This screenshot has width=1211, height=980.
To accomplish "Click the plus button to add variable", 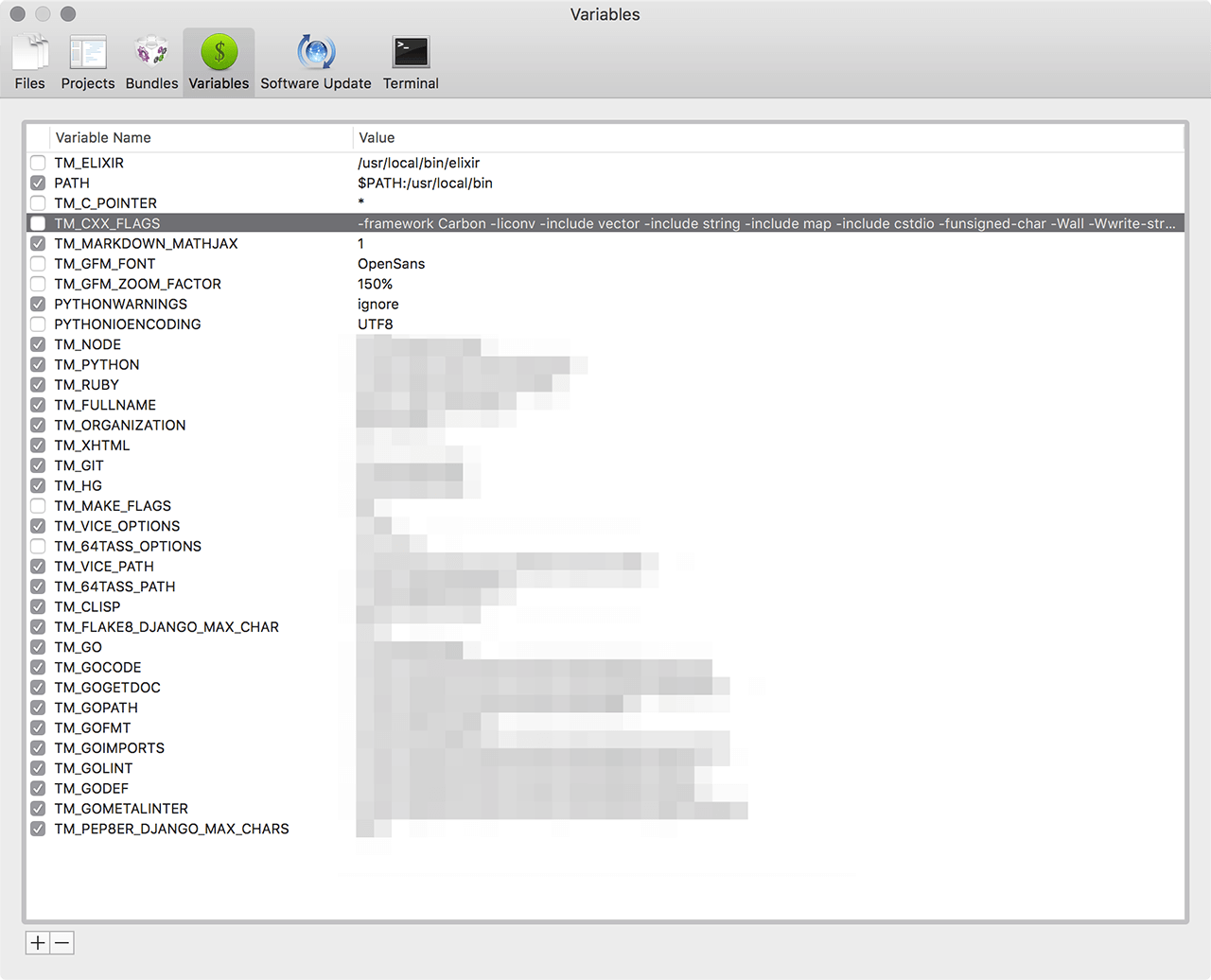I will (38, 943).
